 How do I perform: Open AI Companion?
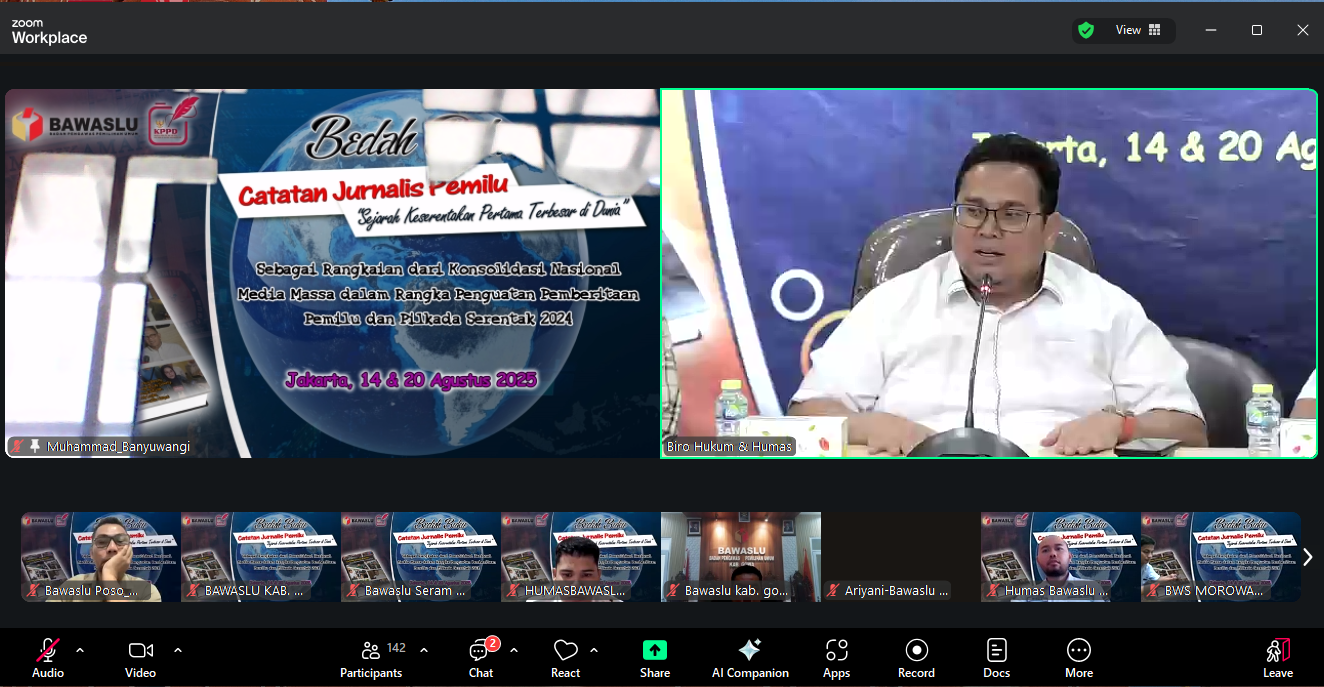pos(750,657)
